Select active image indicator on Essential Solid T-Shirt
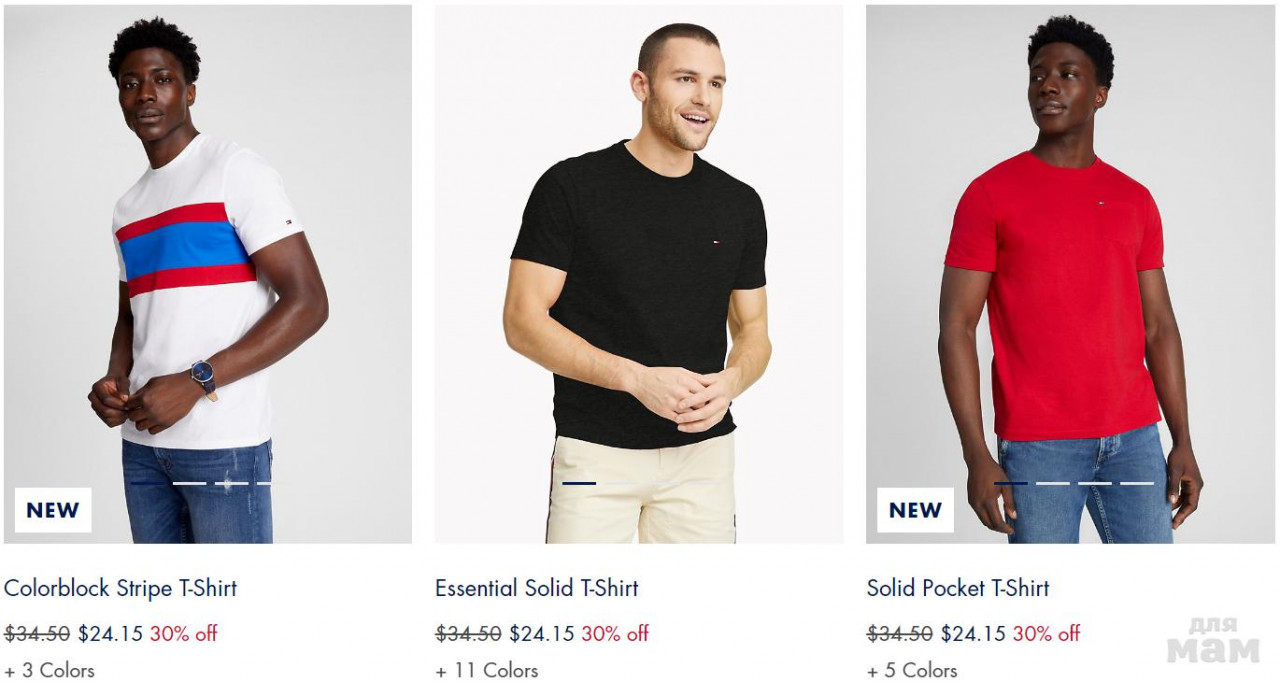This screenshot has width=1280, height=682. pyautogui.click(x=579, y=483)
